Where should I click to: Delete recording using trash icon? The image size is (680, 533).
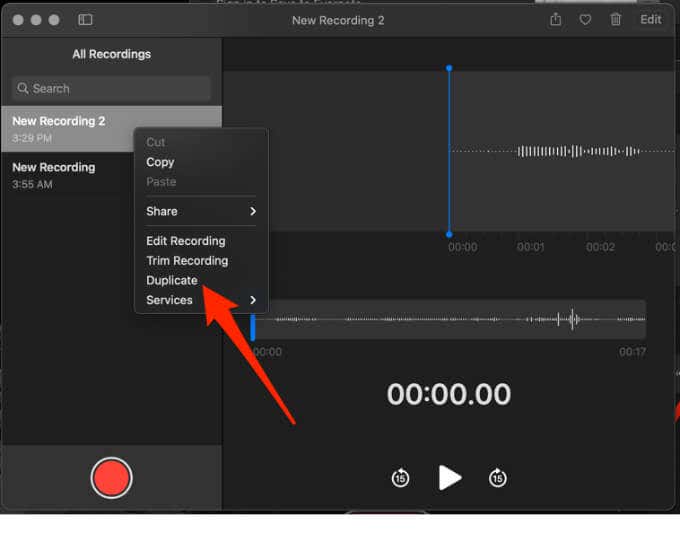click(616, 20)
